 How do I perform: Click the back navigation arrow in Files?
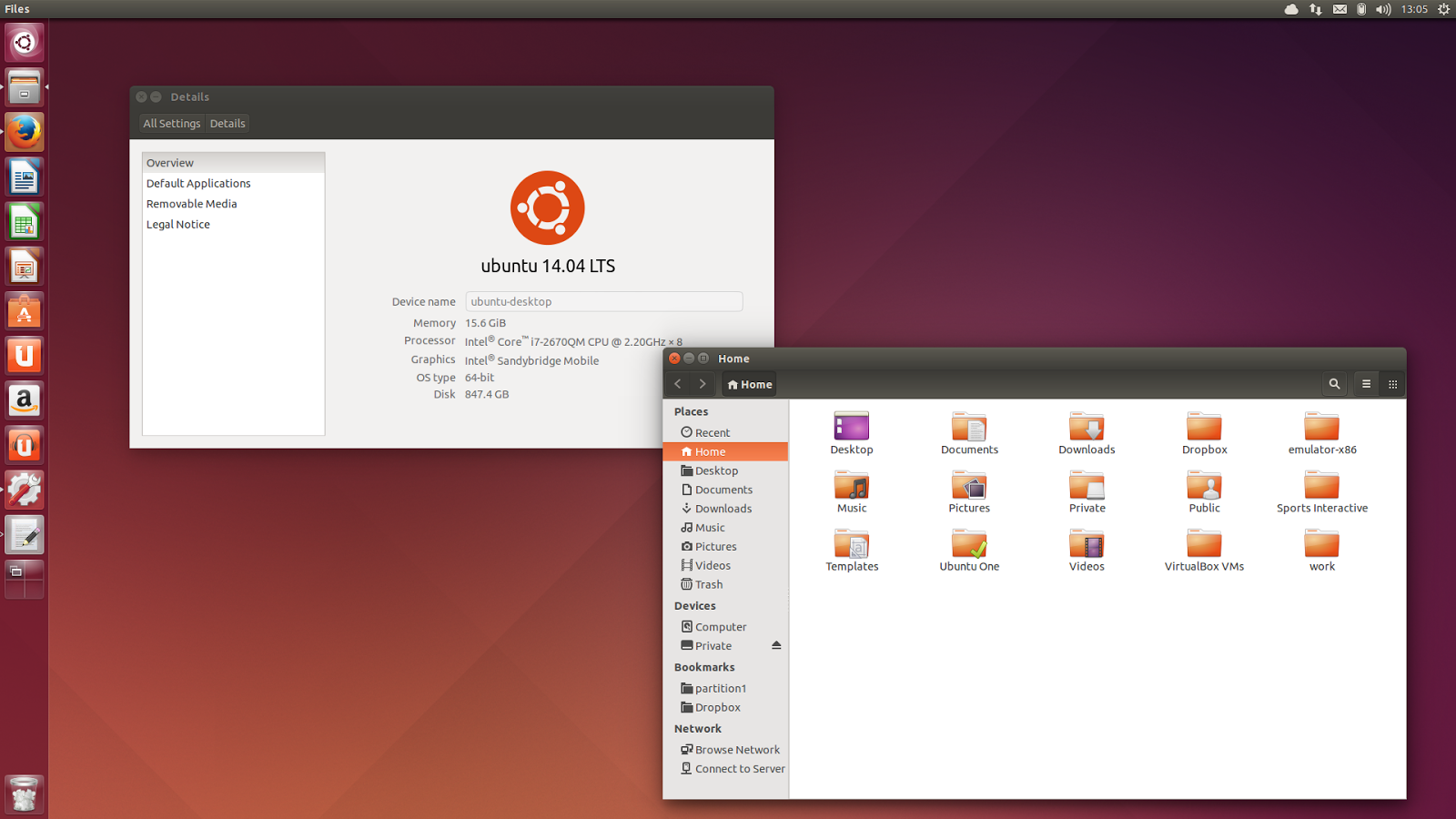click(678, 383)
